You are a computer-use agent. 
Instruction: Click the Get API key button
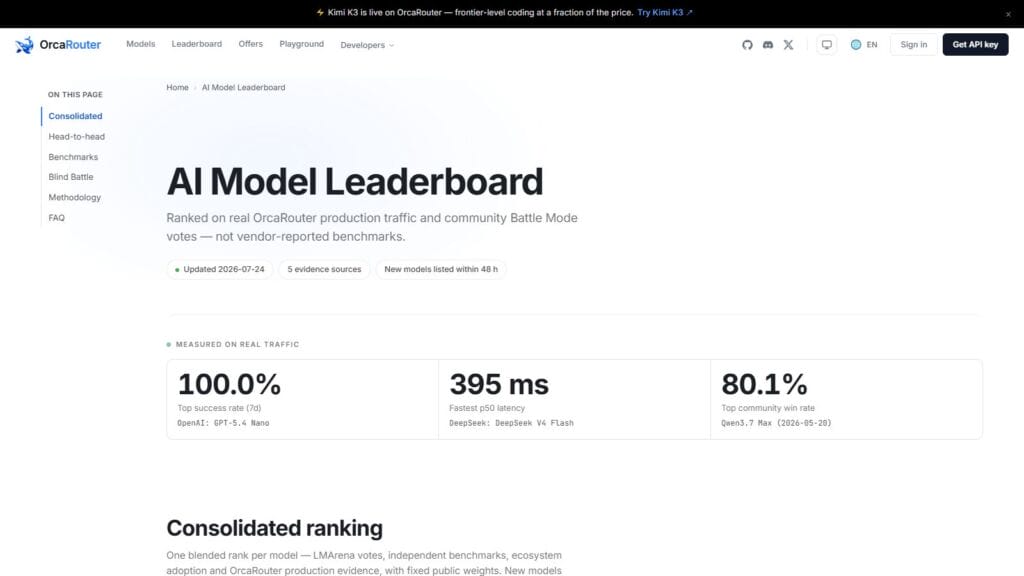pos(975,44)
